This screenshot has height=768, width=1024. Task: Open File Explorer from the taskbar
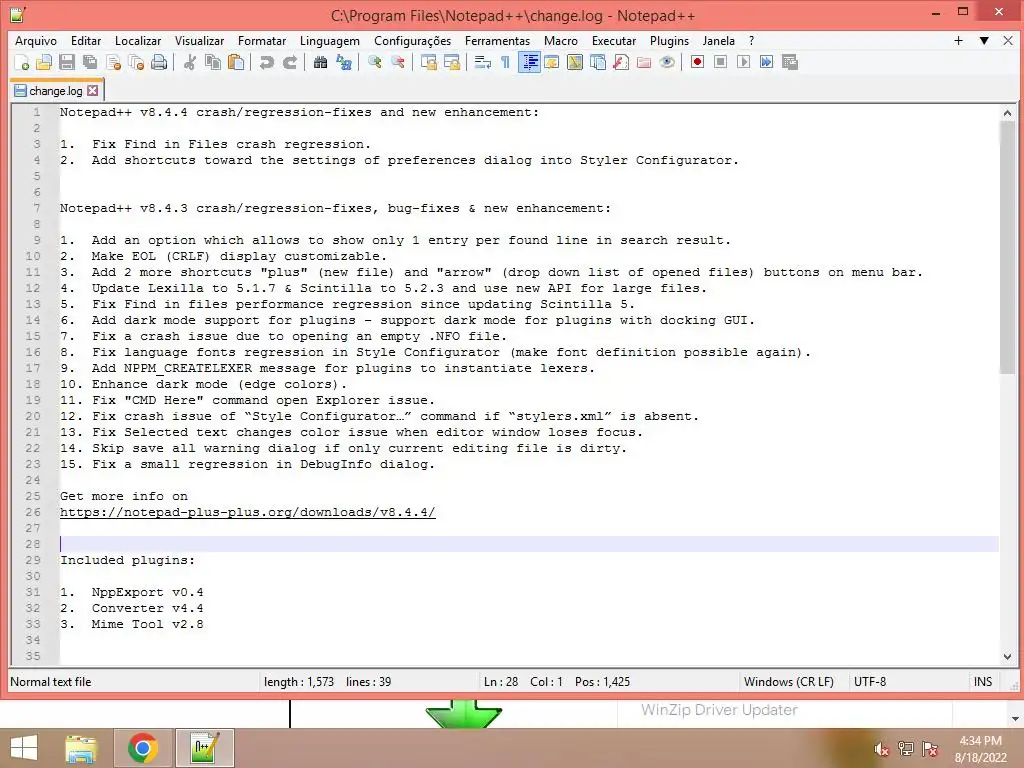(81, 748)
